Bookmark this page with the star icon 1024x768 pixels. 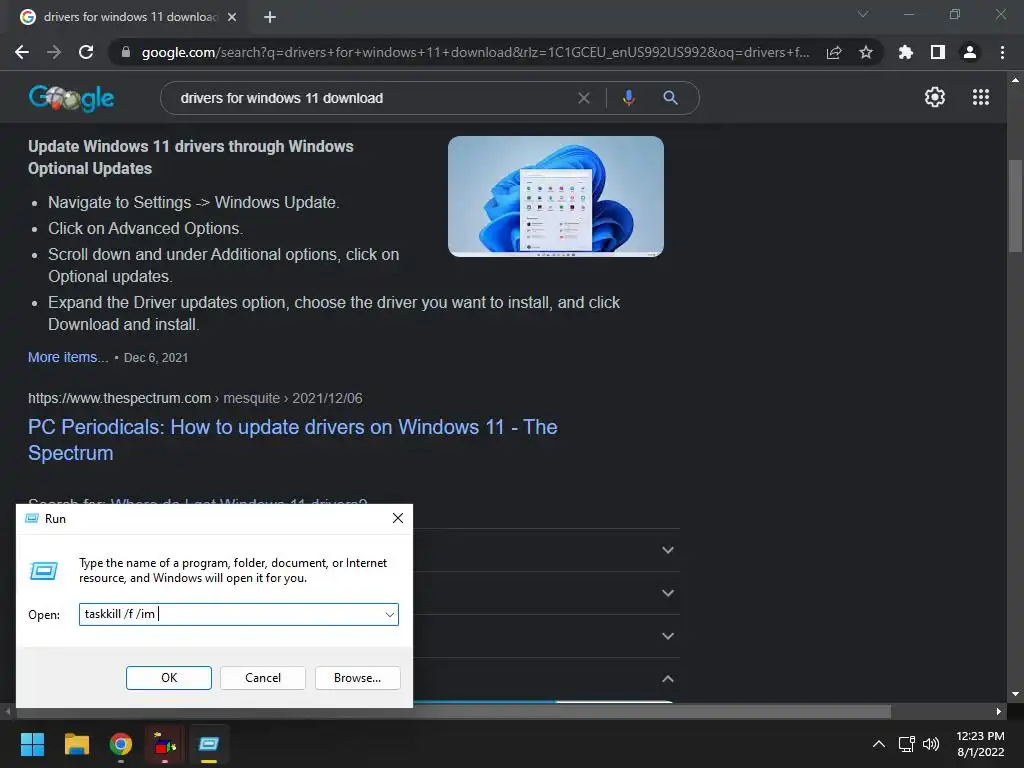(866, 52)
